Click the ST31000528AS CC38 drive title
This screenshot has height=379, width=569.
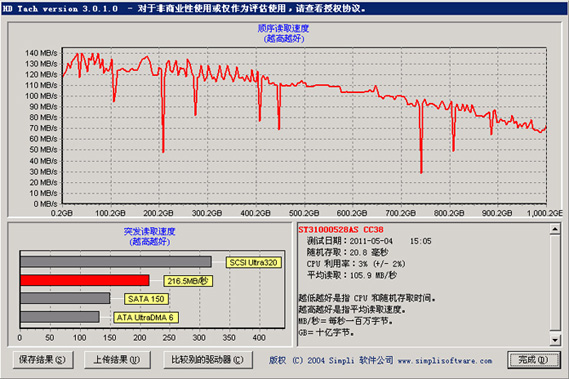pyautogui.click(x=341, y=229)
